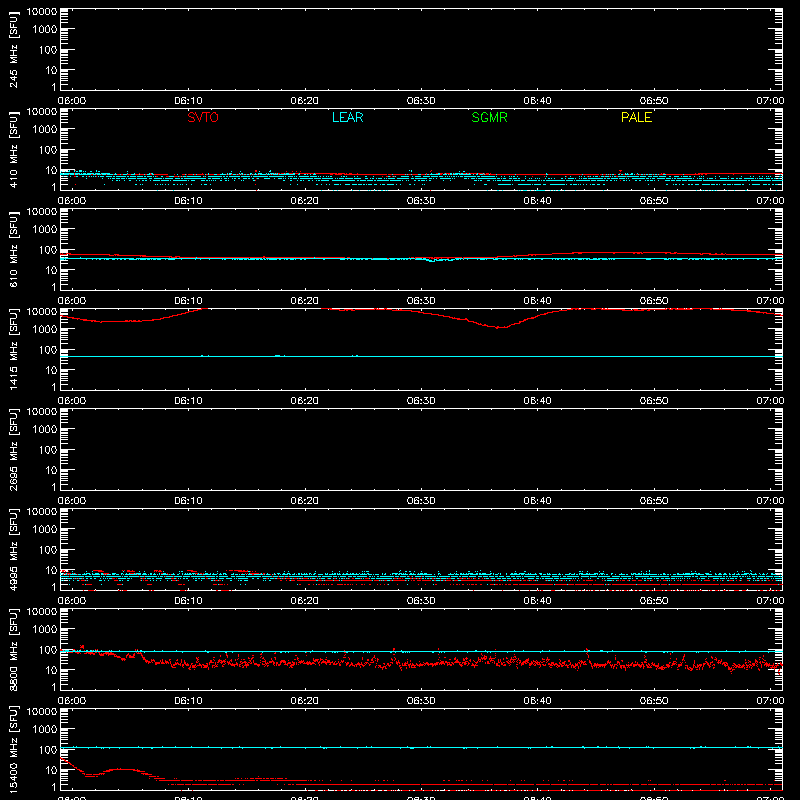The image size is (800, 800).
Task: Click '06:40' below the 410 MHz panel
Action: [x=537, y=201]
